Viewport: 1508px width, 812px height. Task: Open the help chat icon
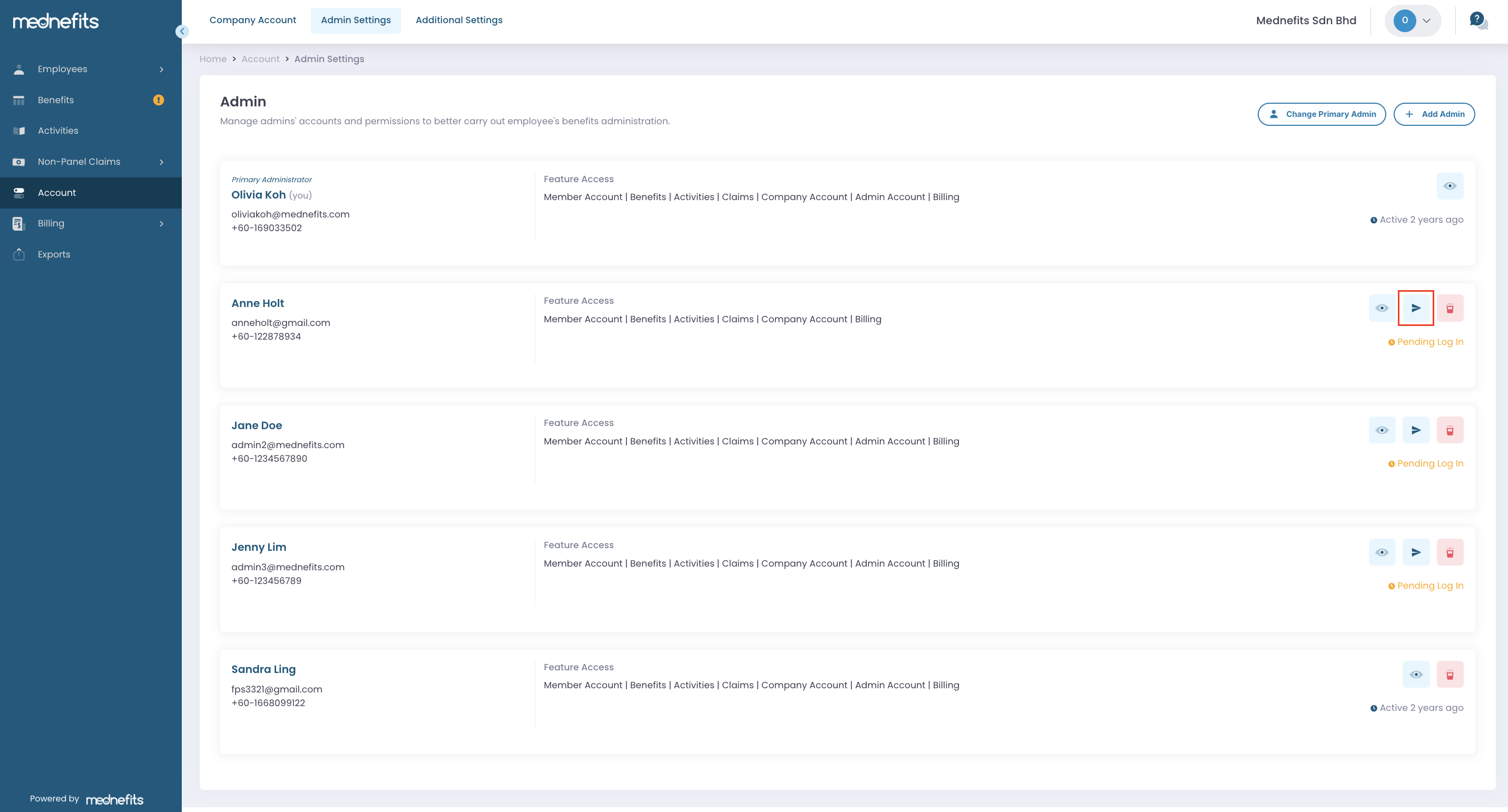pyautogui.click(x=1478, y=21)
